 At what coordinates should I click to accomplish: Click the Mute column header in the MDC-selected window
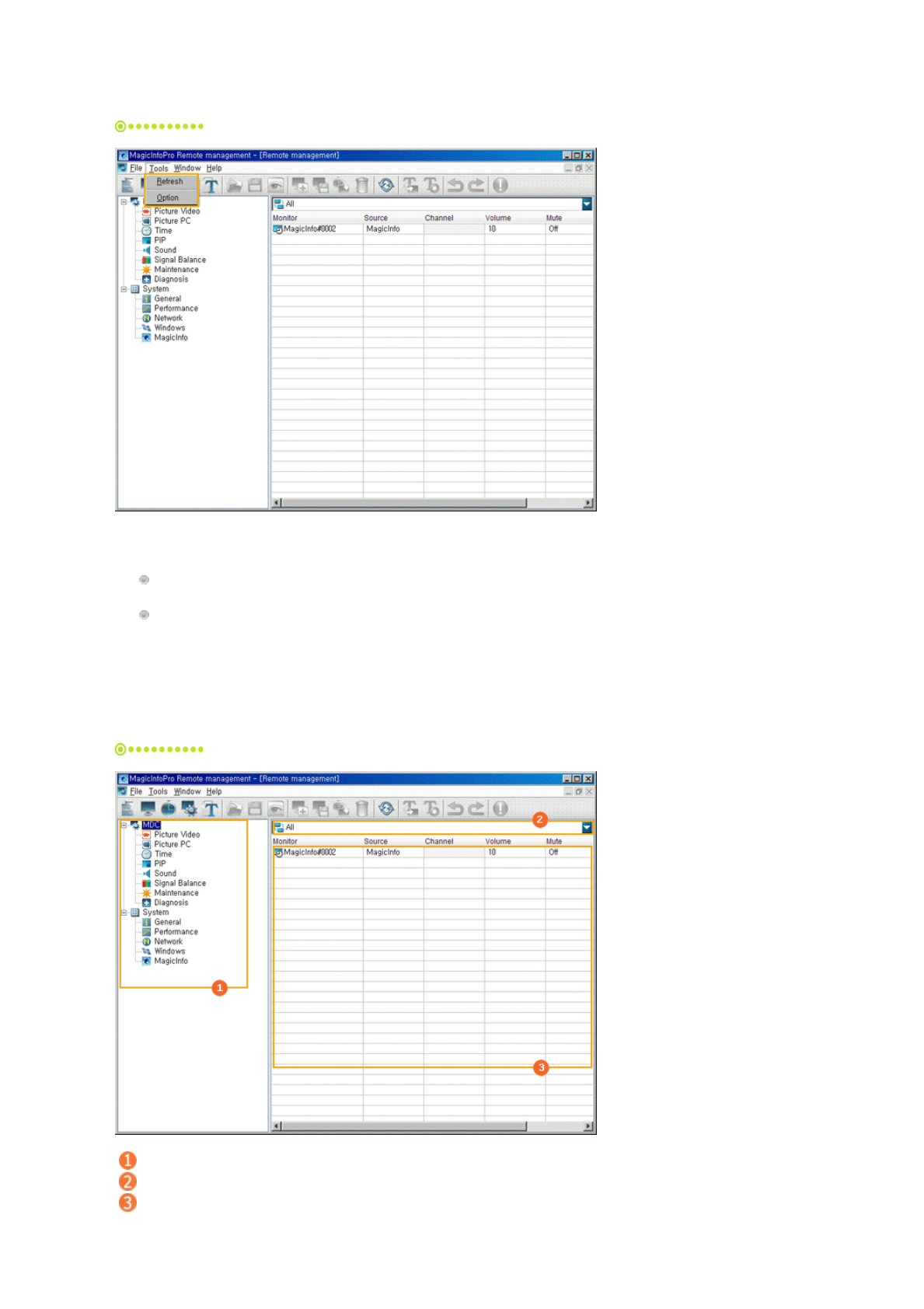pyautogui.click(x=554, y=842)
